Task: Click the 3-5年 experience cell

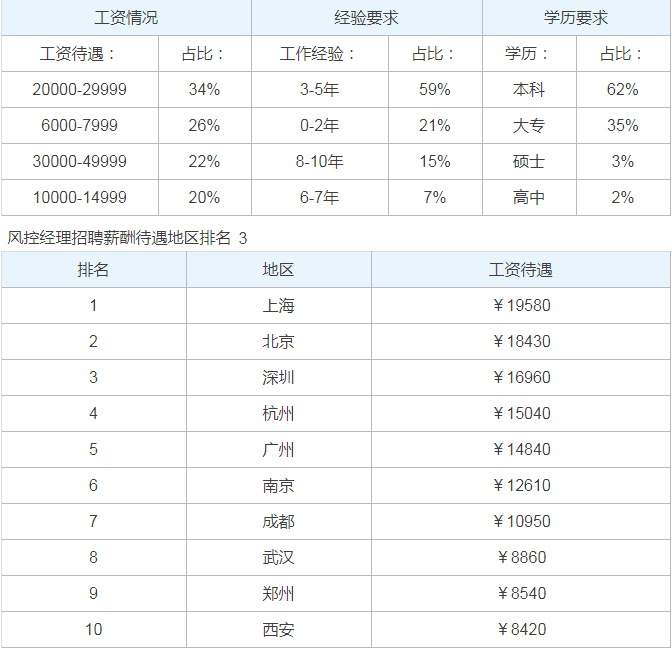Action: pos(320,90)
